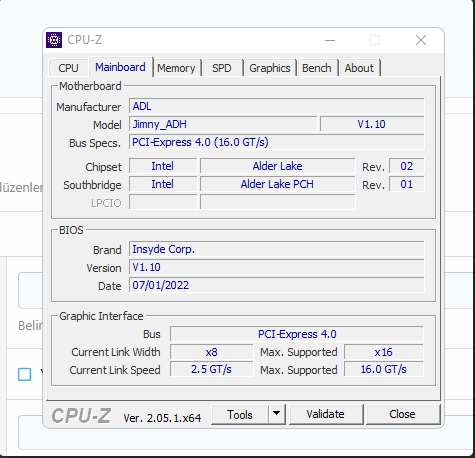Click the CPU-Z app icon in title bar
475x458 pixels.
[54, 40]
